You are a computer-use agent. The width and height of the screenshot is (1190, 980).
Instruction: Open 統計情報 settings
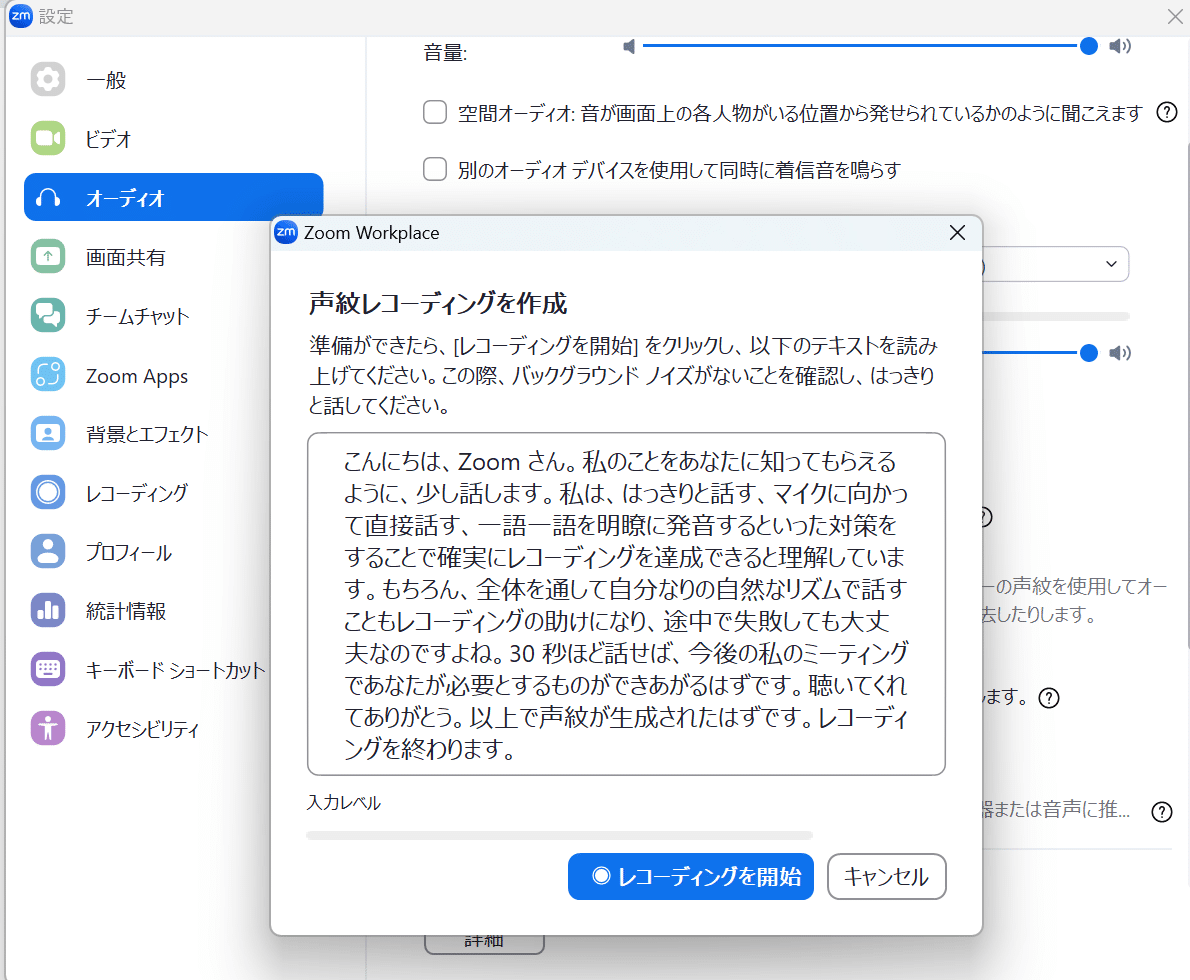tap(148, 610)
